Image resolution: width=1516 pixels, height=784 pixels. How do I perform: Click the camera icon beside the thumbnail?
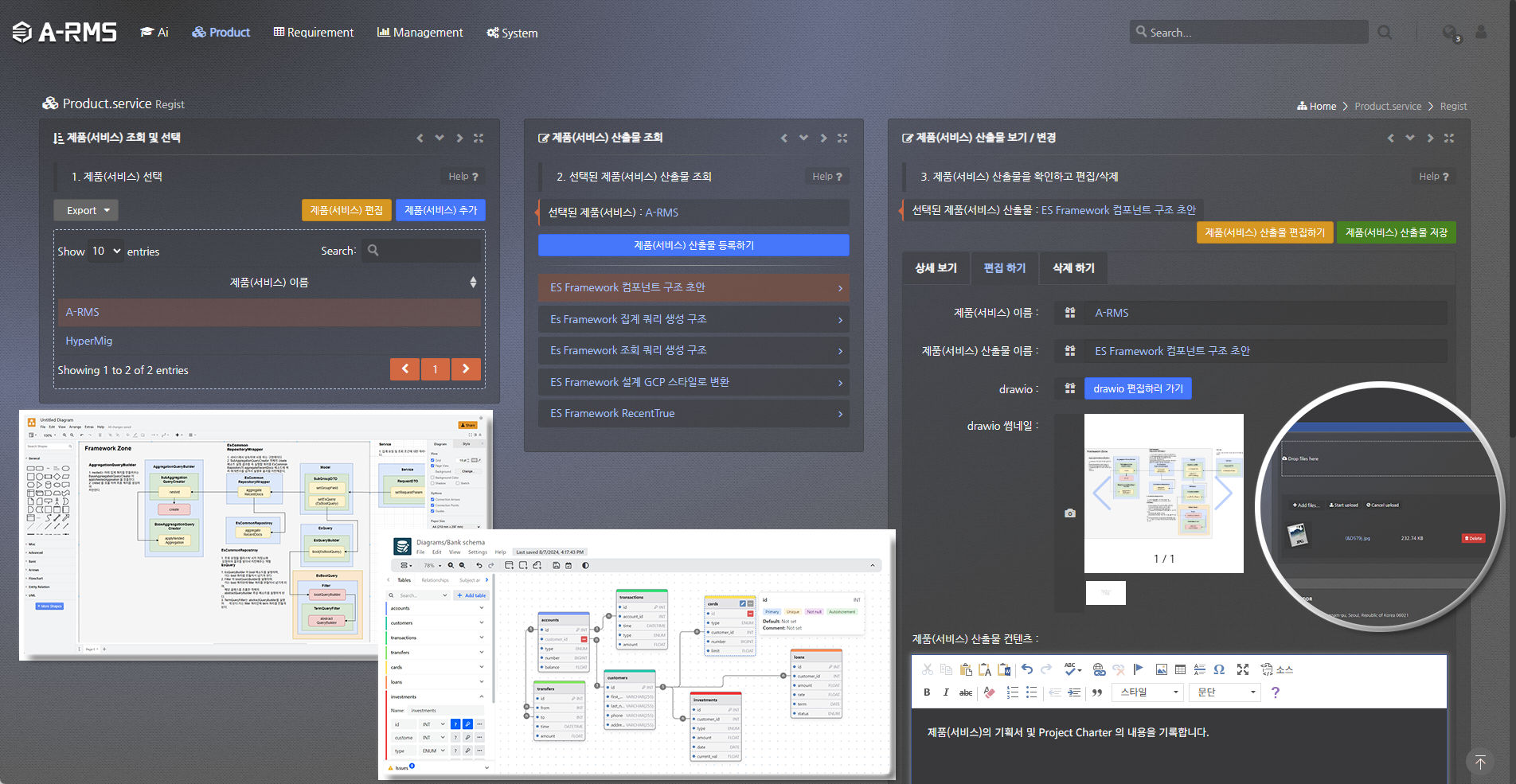coord(1070,513)
